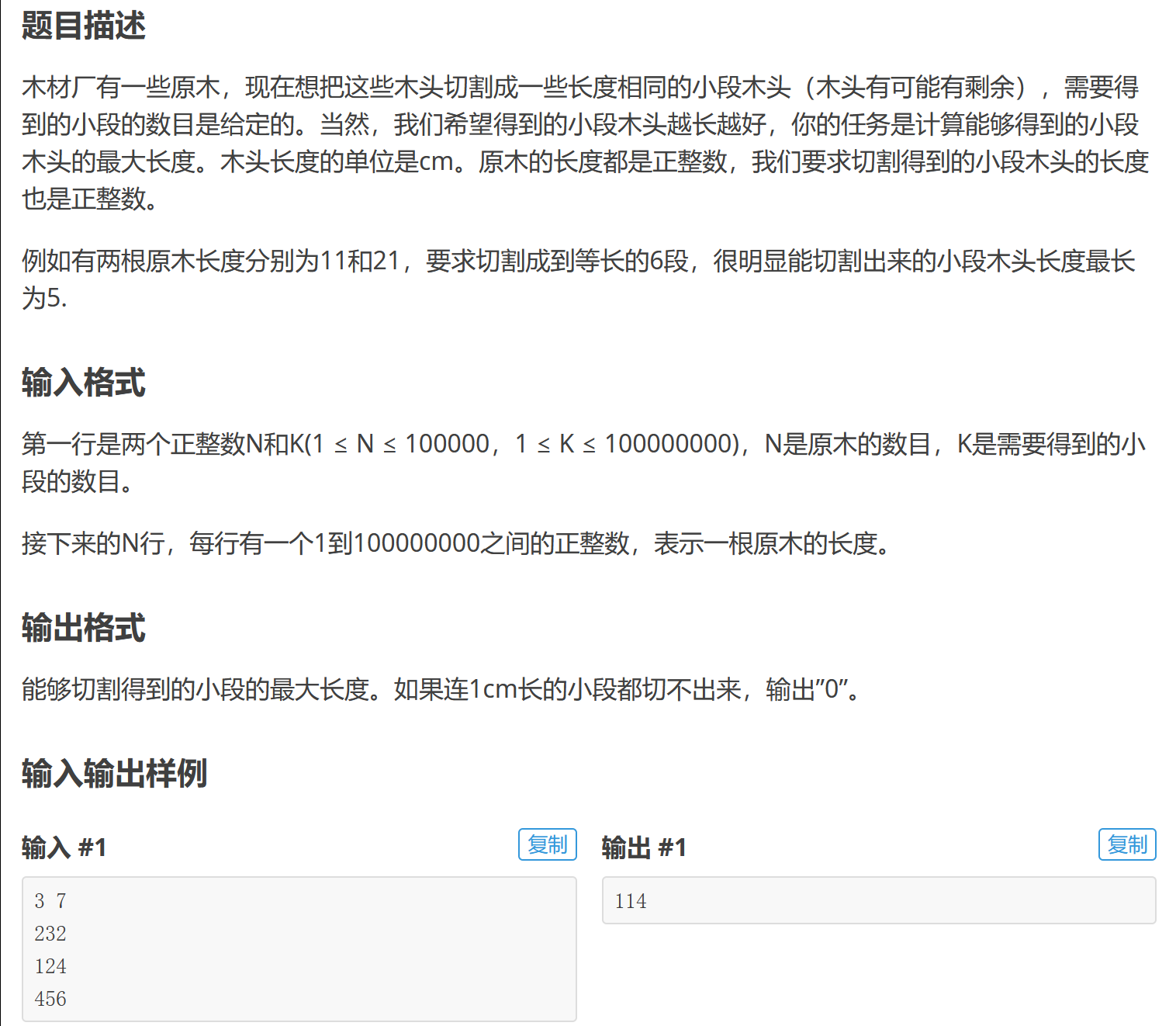
Task: Click the 题目描述 heading
Action: point(83,26)
